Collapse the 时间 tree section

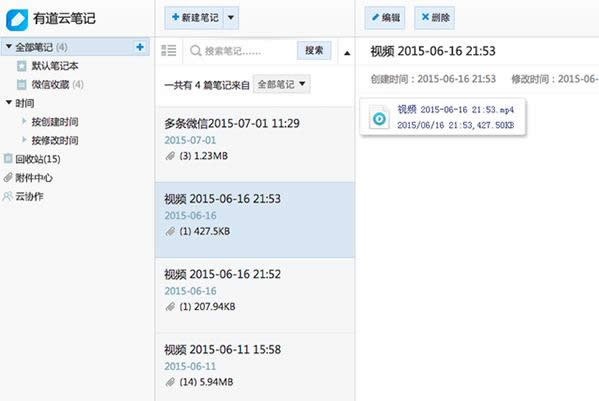[9, 102]
